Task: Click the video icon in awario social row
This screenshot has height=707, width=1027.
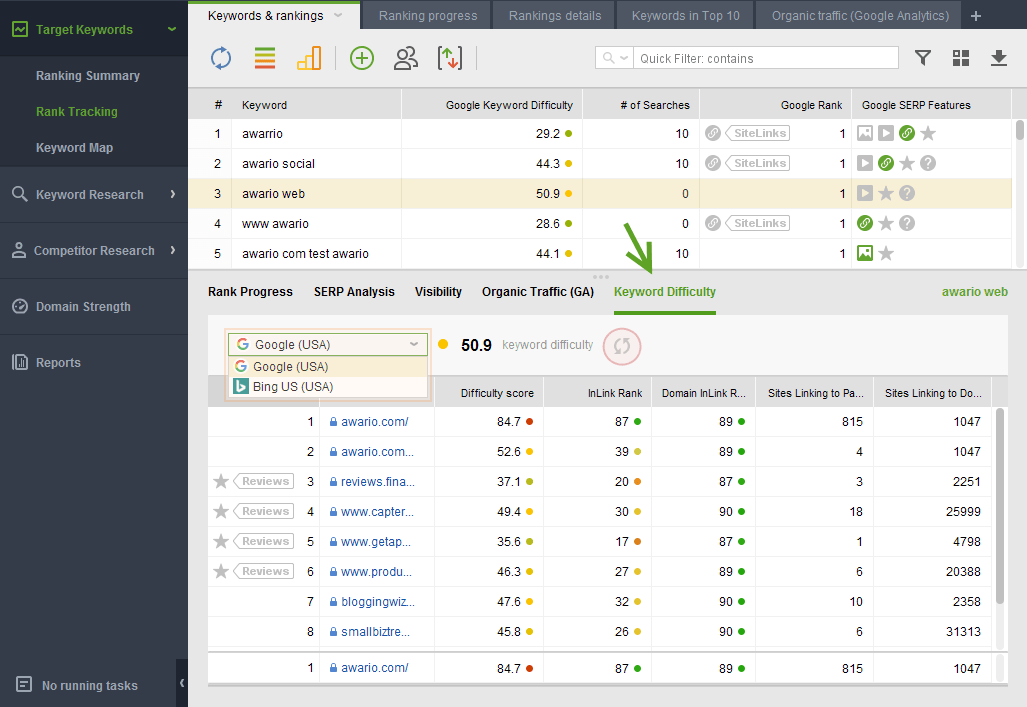Action: click(865, 163)
